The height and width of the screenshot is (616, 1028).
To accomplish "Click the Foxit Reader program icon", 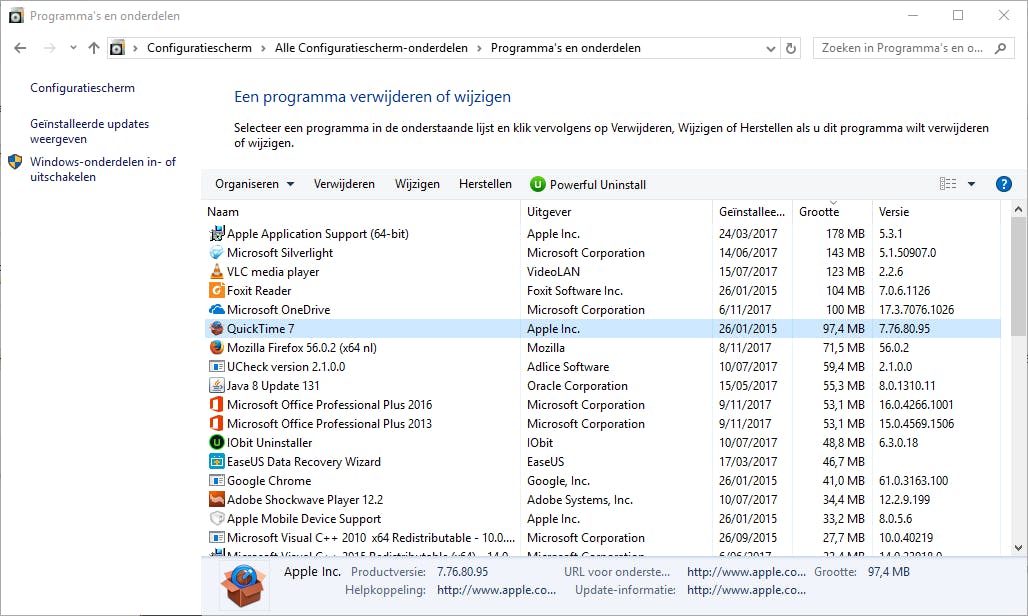I will (216, 291).
